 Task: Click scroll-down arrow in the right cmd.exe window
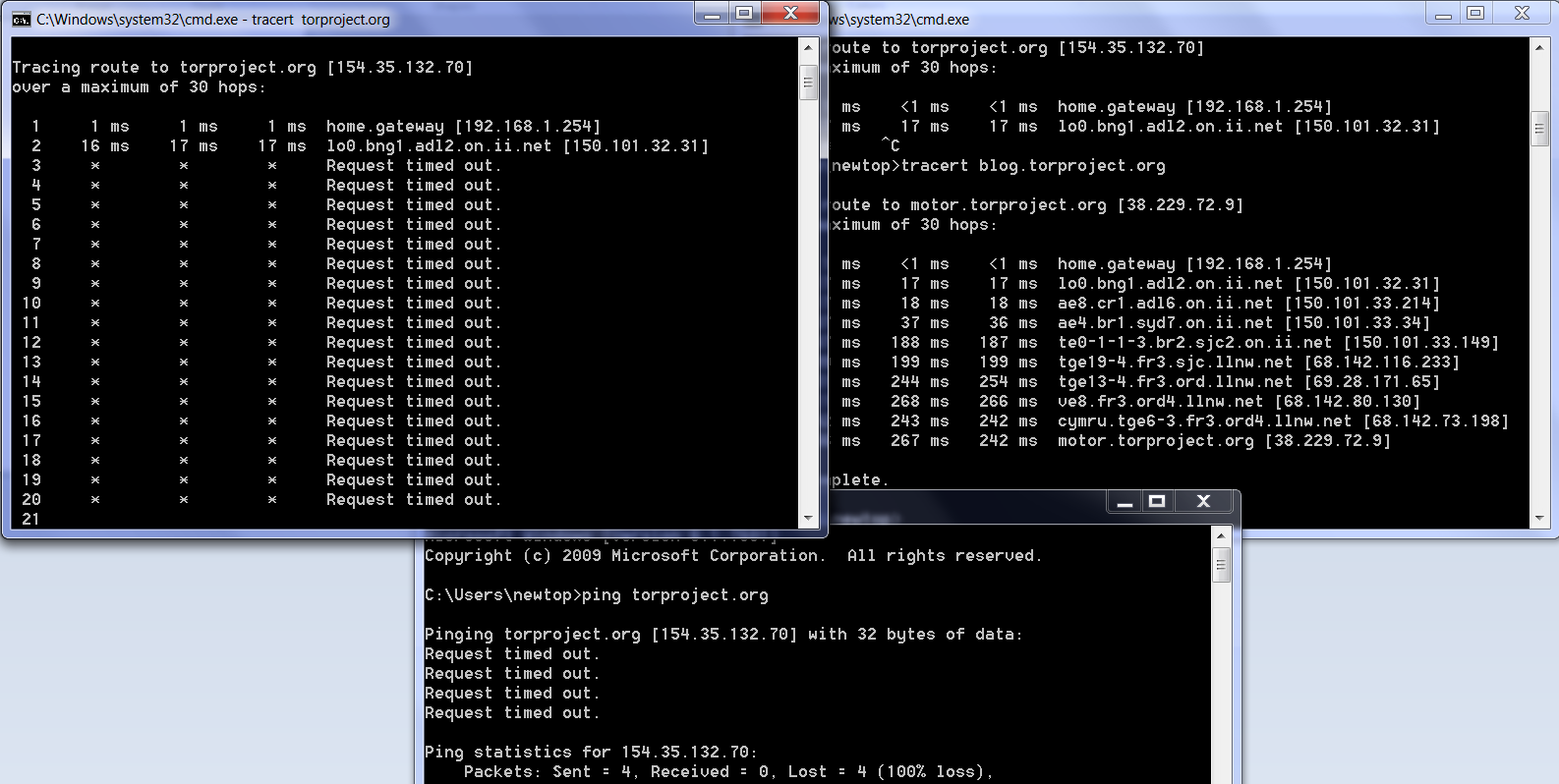(x=1539, y=518)
